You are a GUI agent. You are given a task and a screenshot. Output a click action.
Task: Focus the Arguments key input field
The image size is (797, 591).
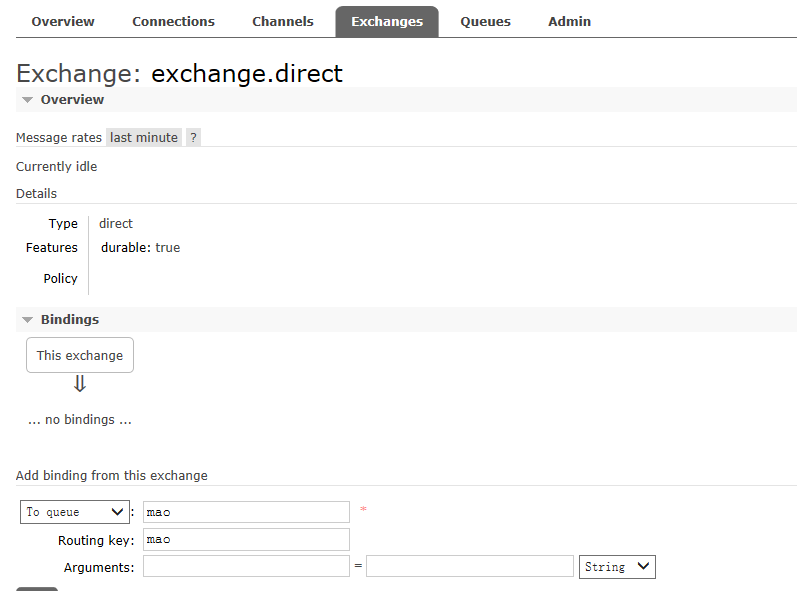(x=246, y=567)
